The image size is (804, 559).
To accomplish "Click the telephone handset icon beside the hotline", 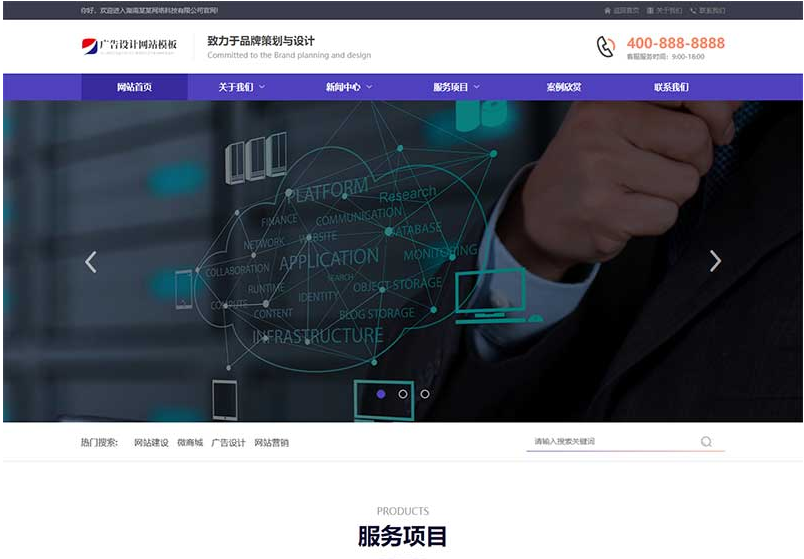I will pyautogui.click(x=606, y=47).
